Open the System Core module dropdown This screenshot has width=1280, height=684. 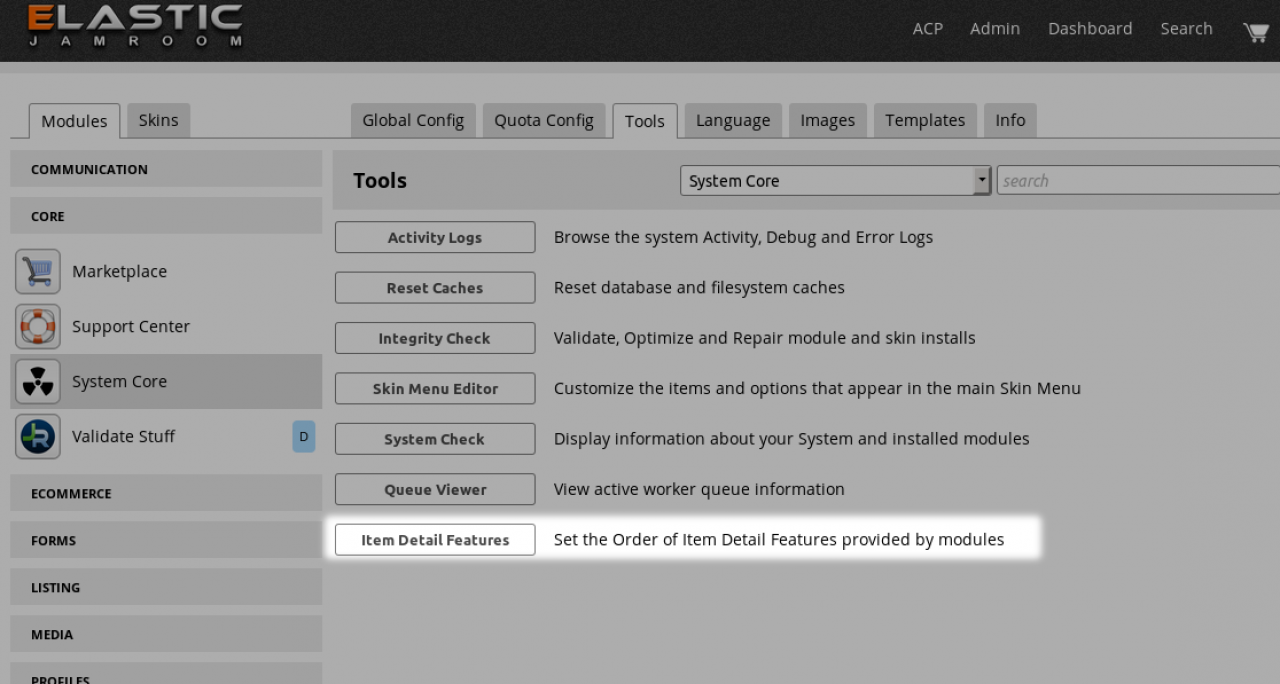click(834, 181)
